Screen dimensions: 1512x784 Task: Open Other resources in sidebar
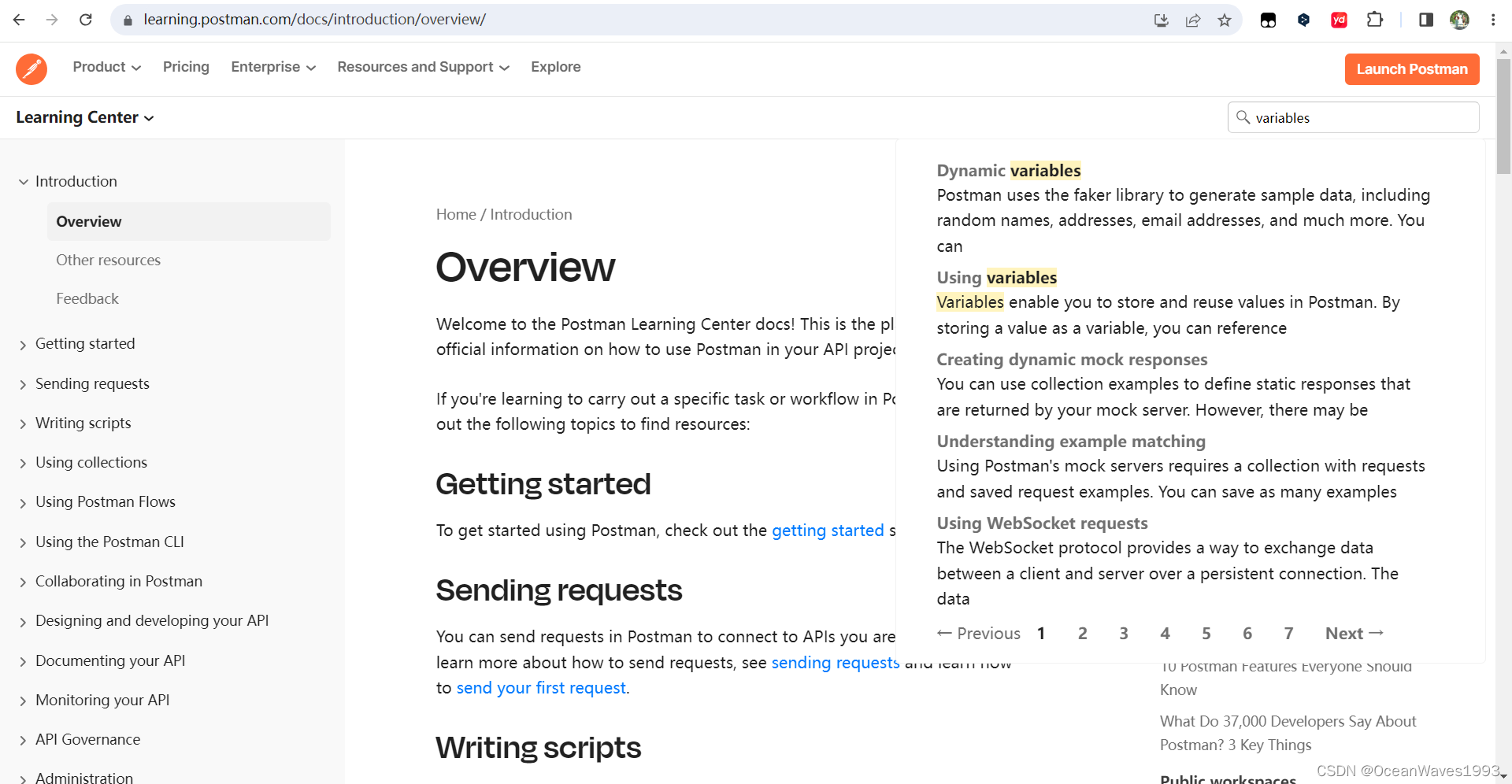[x=109, y=261]
